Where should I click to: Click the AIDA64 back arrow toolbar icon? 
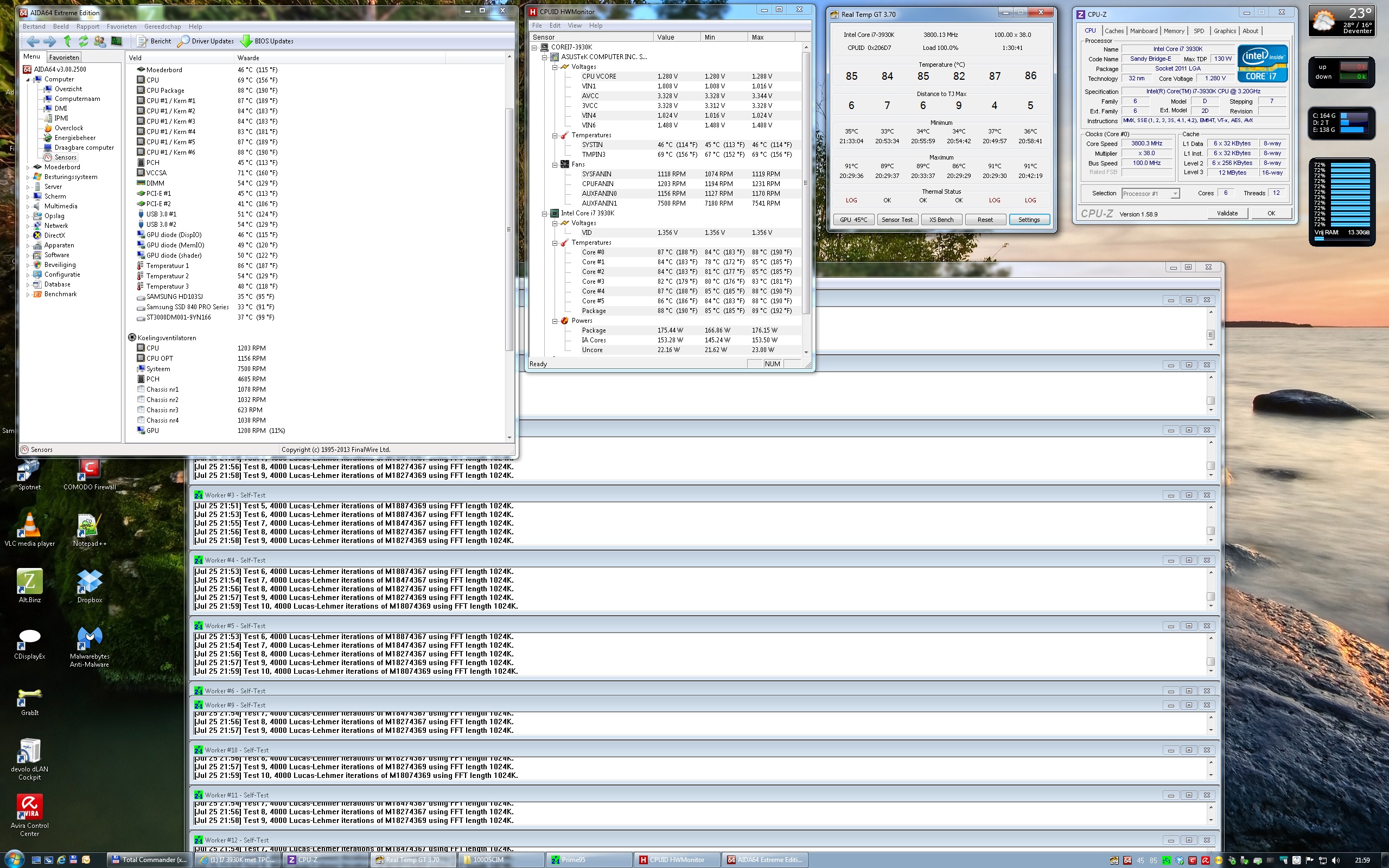[x=33, y=41]
